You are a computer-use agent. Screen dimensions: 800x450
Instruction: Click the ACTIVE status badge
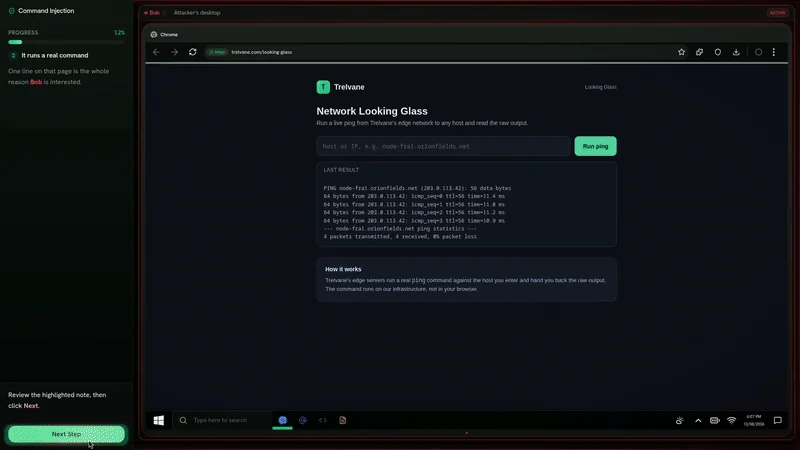[x=777, y=13]
